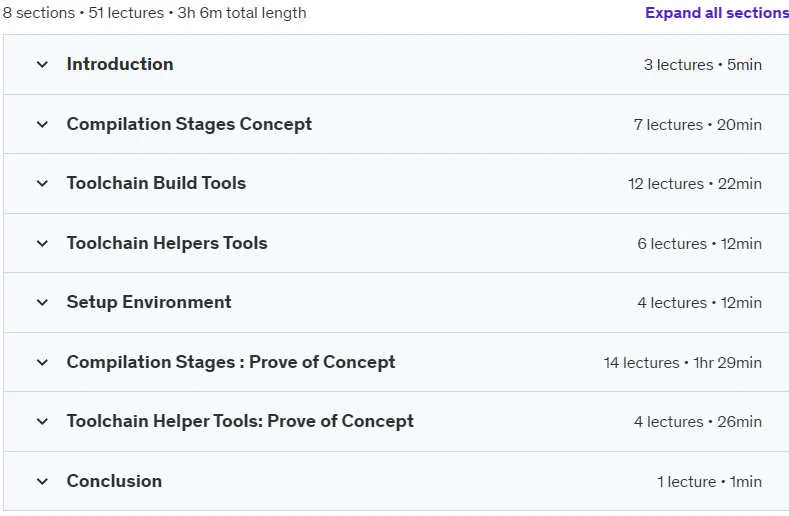Select the Conclusion section heading
This screenshot has width=789, height=516.
pos(114,481)
